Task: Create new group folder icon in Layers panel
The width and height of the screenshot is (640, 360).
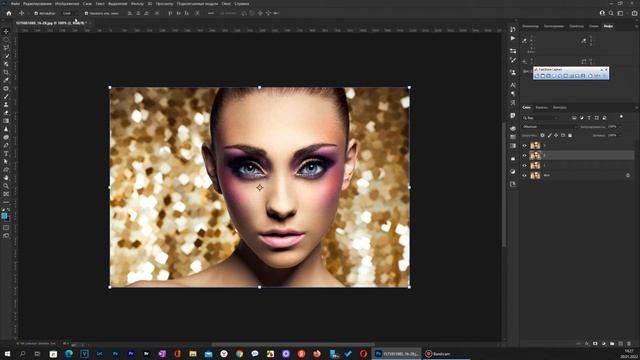Action: 612,344
